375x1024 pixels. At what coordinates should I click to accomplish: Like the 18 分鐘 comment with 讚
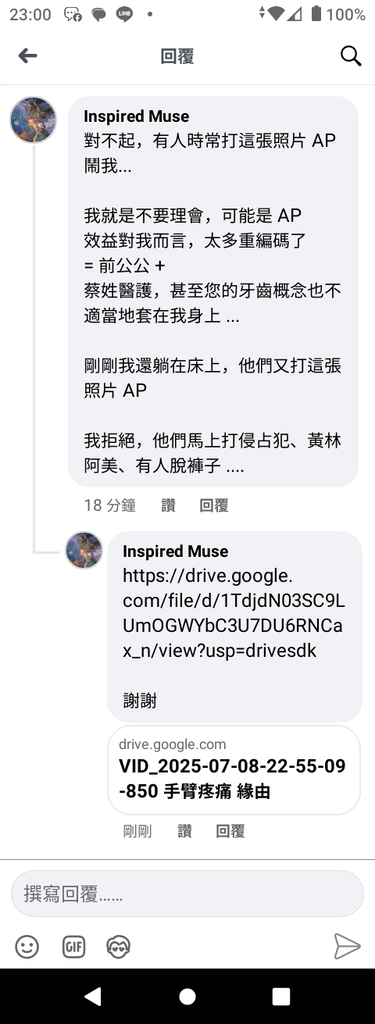click(168, 505)
